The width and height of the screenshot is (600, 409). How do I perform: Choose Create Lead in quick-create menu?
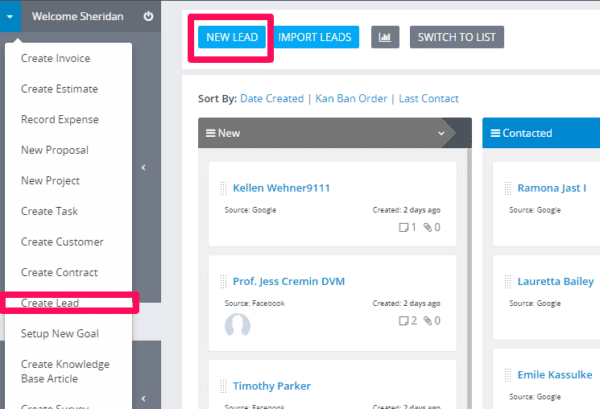50,303
